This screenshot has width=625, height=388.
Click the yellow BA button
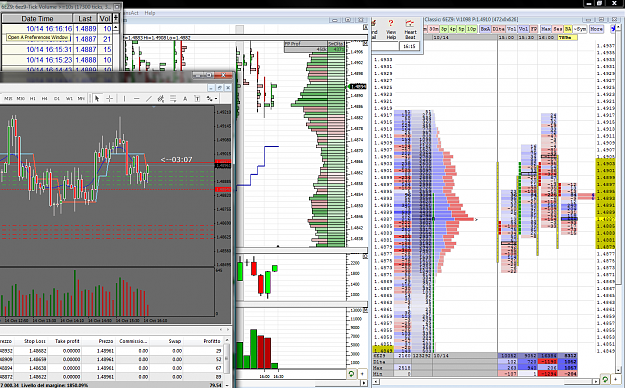point(568,29)
